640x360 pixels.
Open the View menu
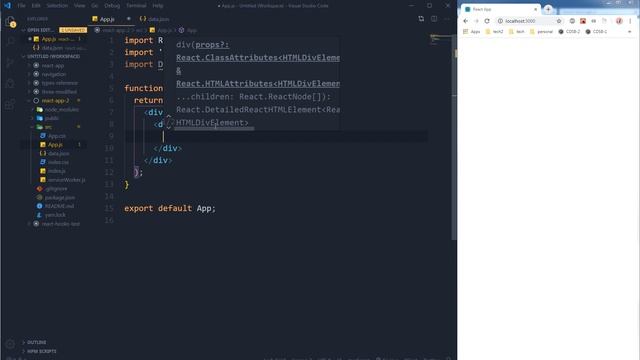80,6
